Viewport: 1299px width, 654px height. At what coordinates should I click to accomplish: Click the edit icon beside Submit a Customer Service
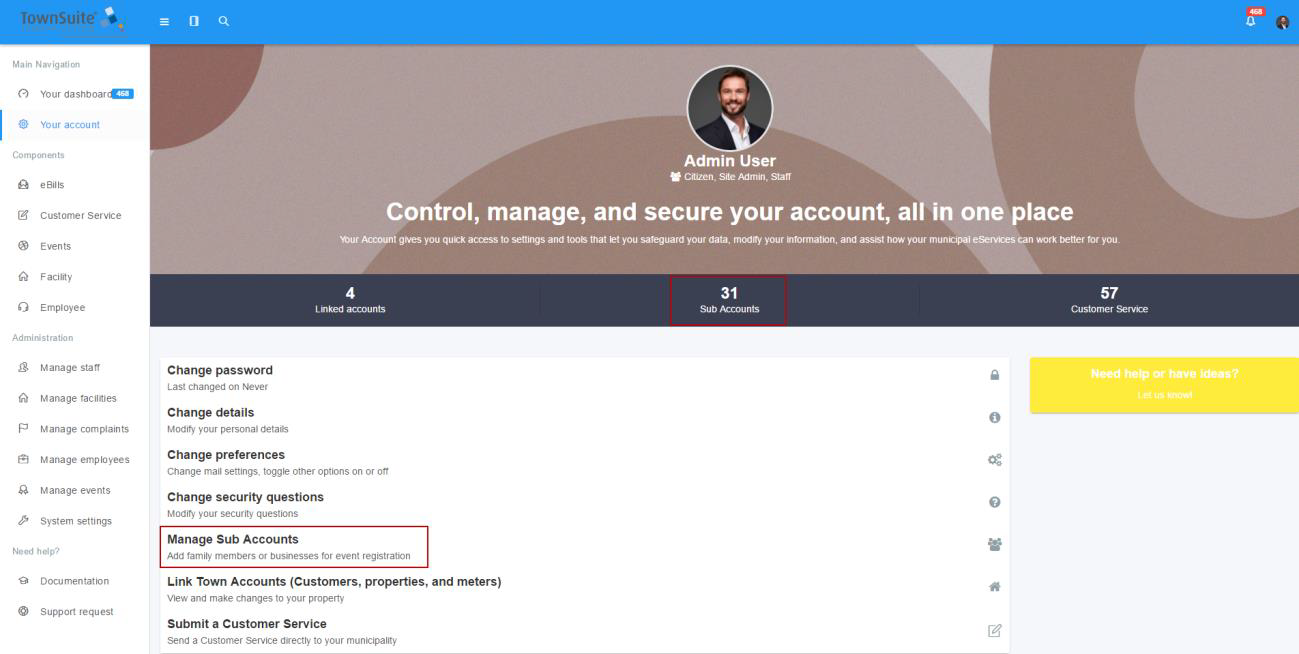pyautogui.click(x=994, y=630)
